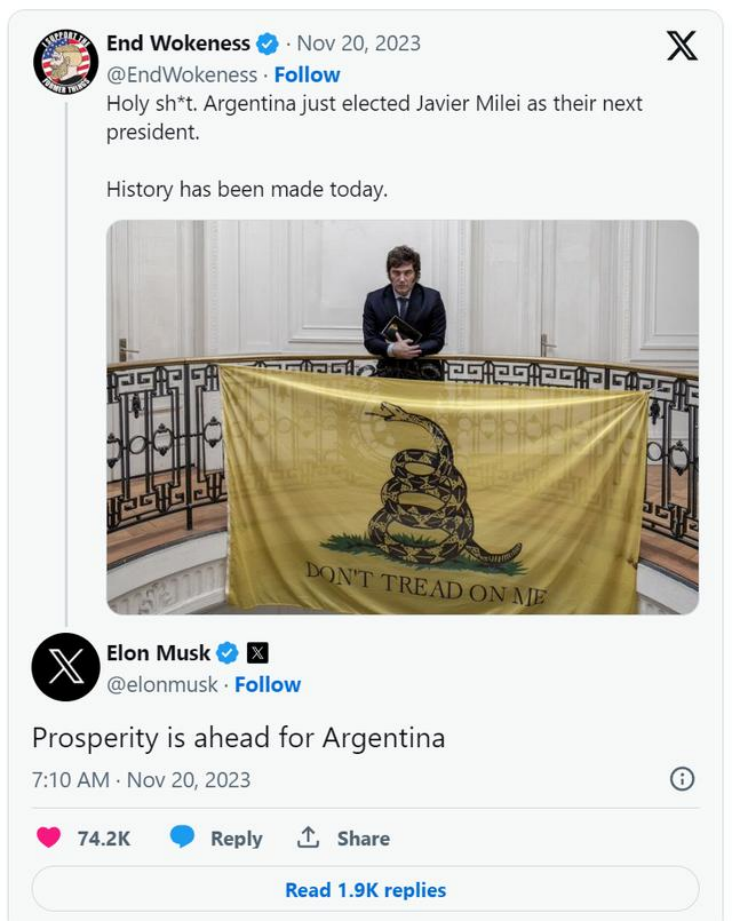733x921 pixels.
Task: Open Elon Musk's black X avatar
Action: (x=66, y=667)
